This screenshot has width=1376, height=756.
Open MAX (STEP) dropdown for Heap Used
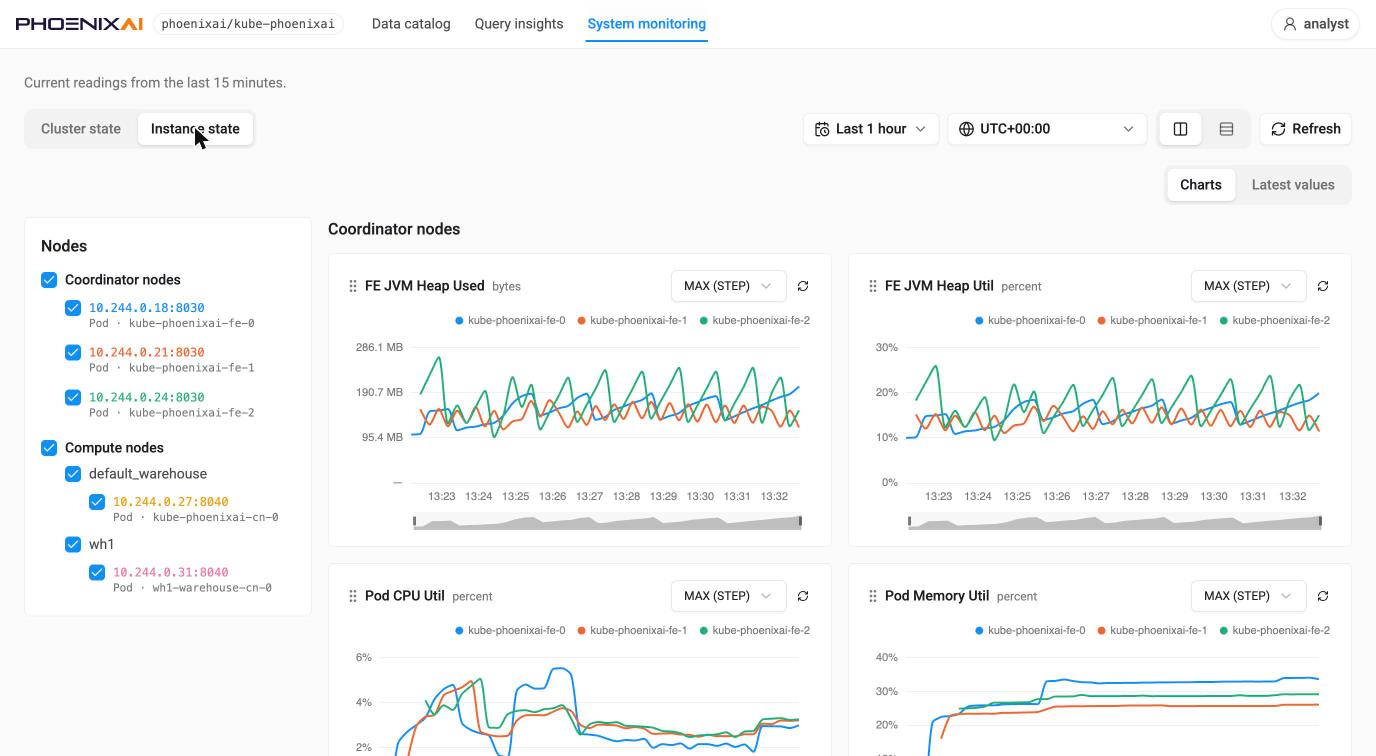[728, 286]
